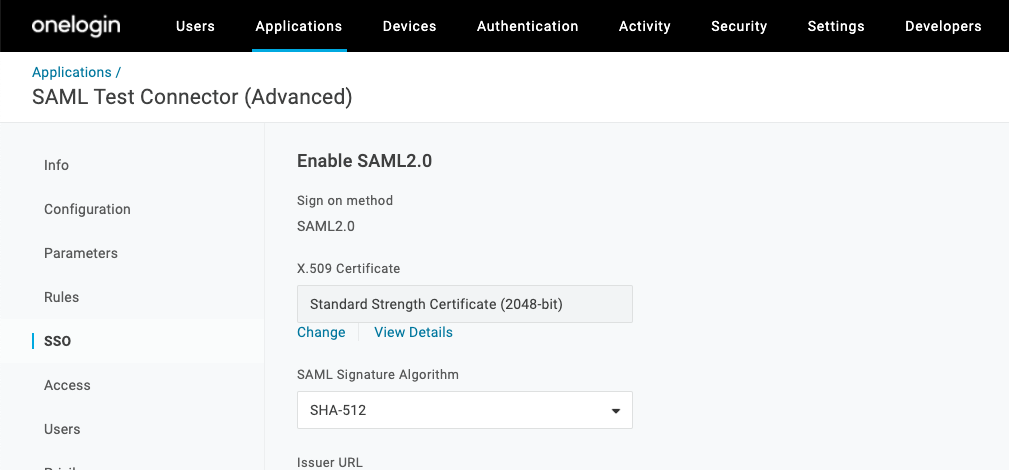Open the Security menu
The height and width of the screenshot is (470, 1009).
point(738,27)
